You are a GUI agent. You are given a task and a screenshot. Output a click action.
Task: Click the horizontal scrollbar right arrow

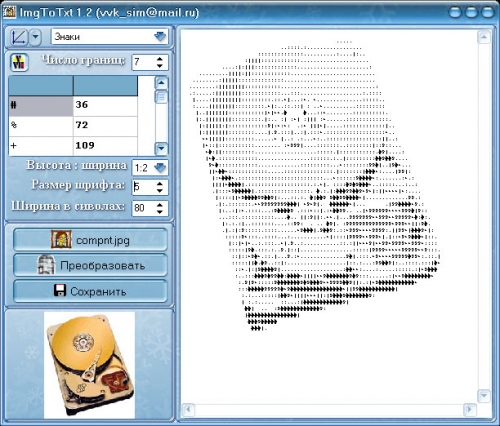470,409
